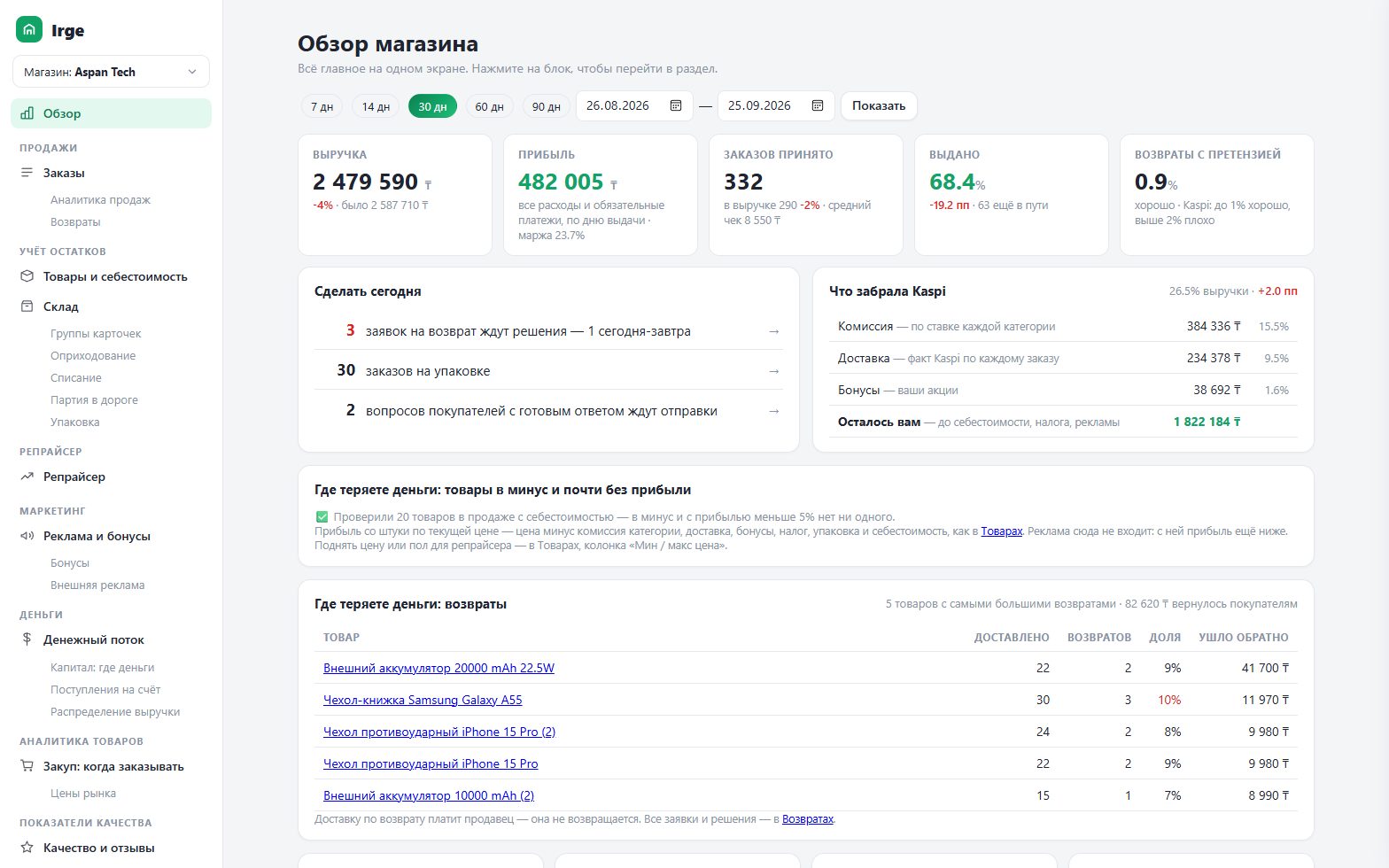Open arrow for заявок на возврат row
The height and width of the screenshot is (868, 1389).
coord(774,331)
